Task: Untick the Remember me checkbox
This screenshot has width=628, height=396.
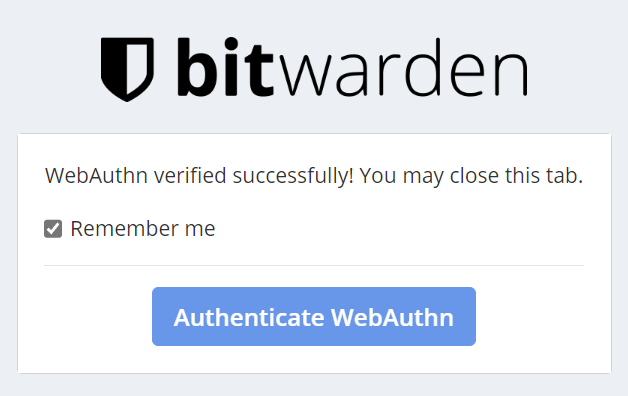Action: 53,229
